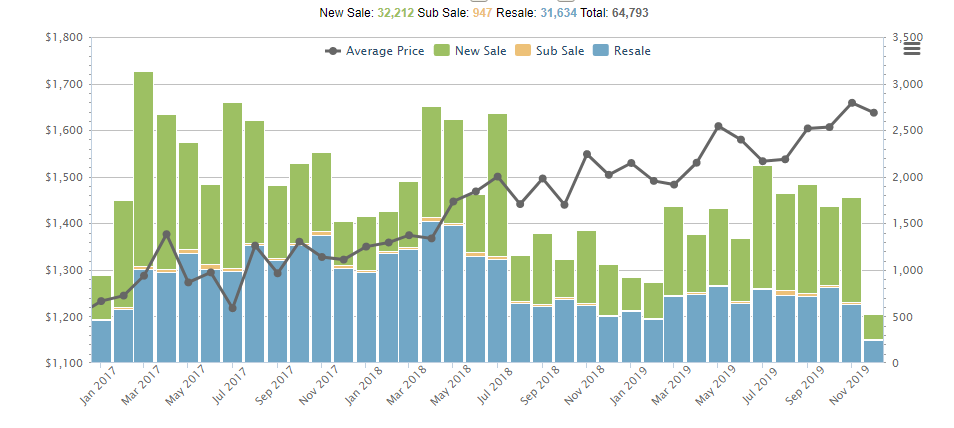
Task: Click the $1,800 left axis label
Action: (x=64, y=37)
